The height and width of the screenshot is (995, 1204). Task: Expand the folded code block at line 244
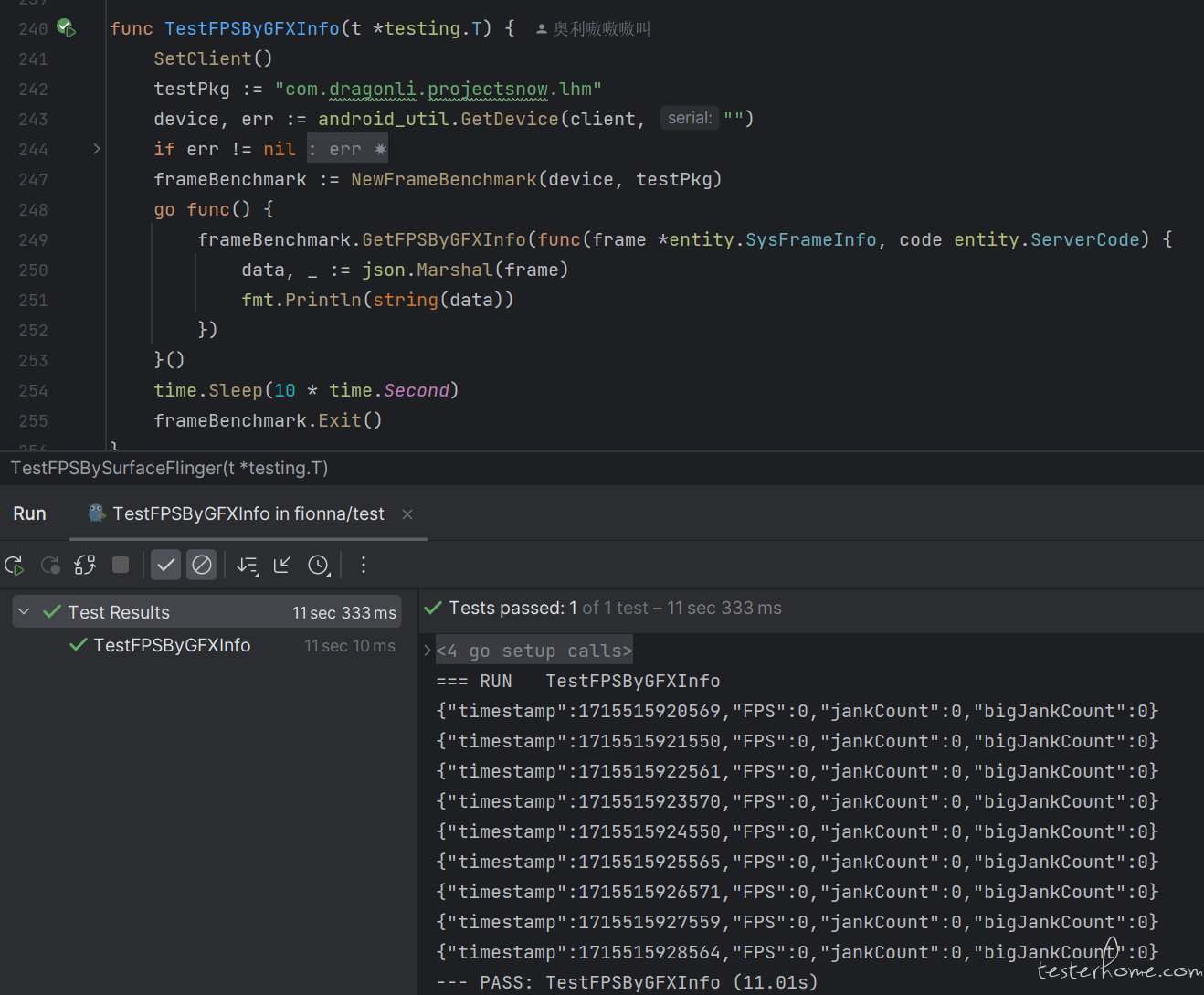click(x=97, y=149)
